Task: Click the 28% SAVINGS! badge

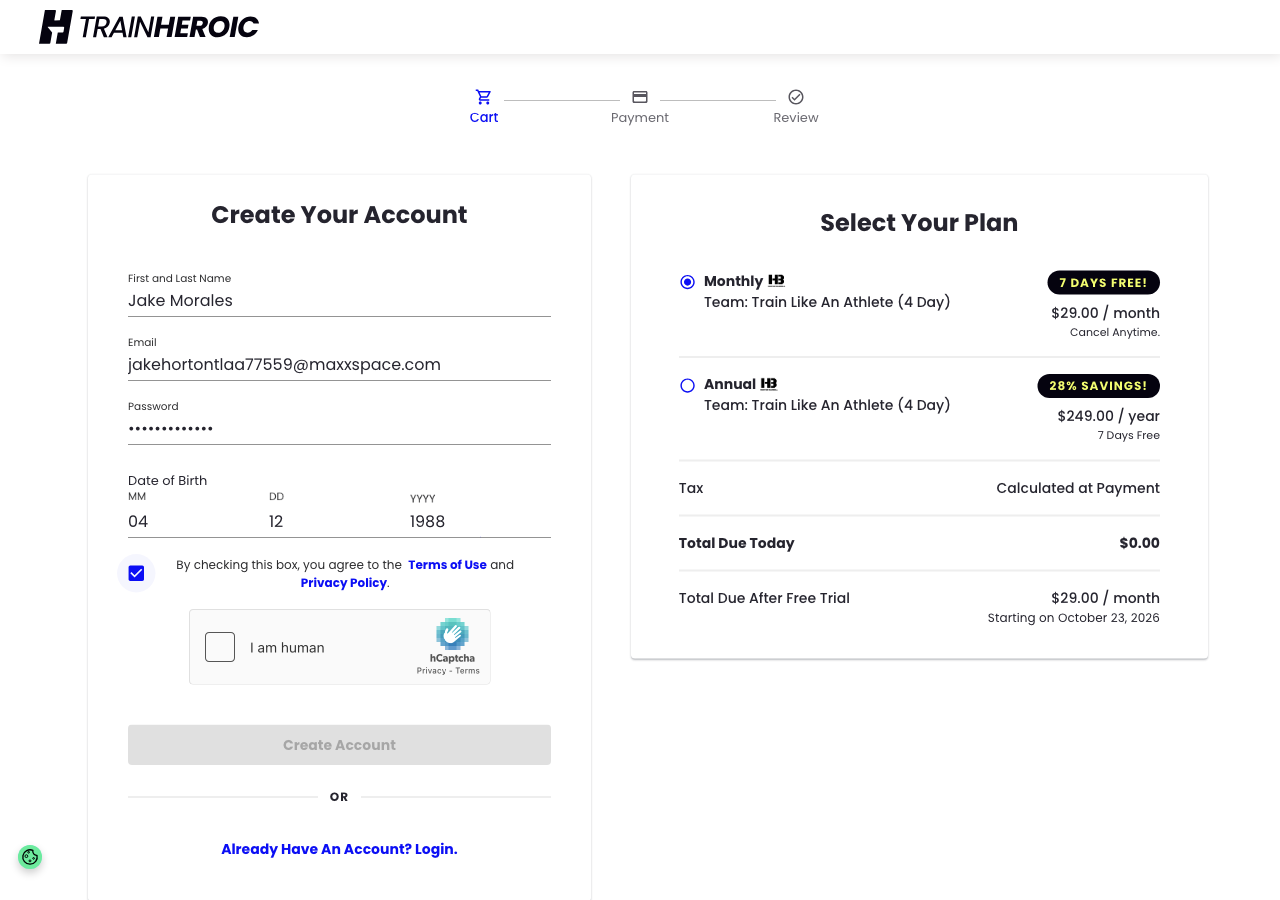Action: [x=1098, y=386]
